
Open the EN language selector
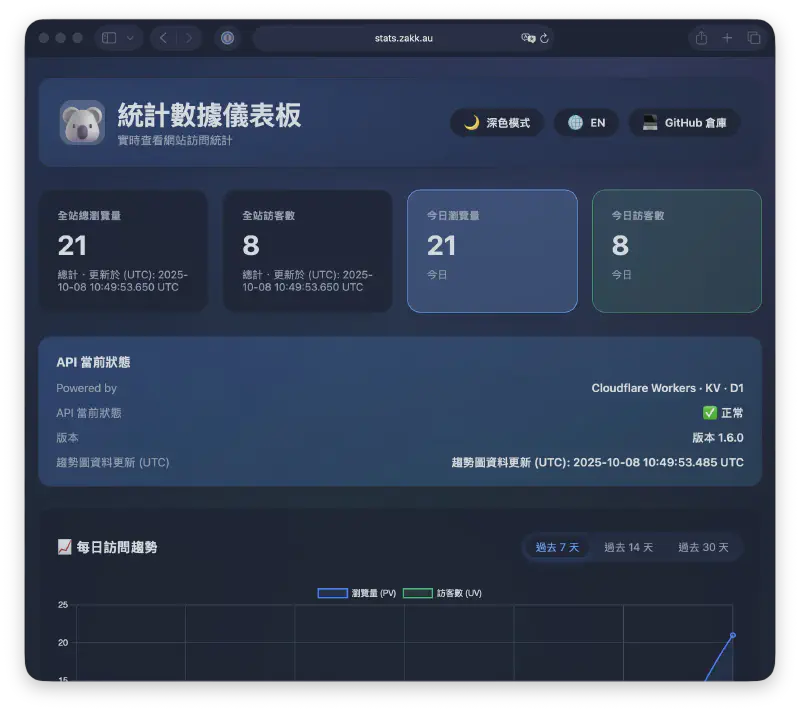(587, 123)
